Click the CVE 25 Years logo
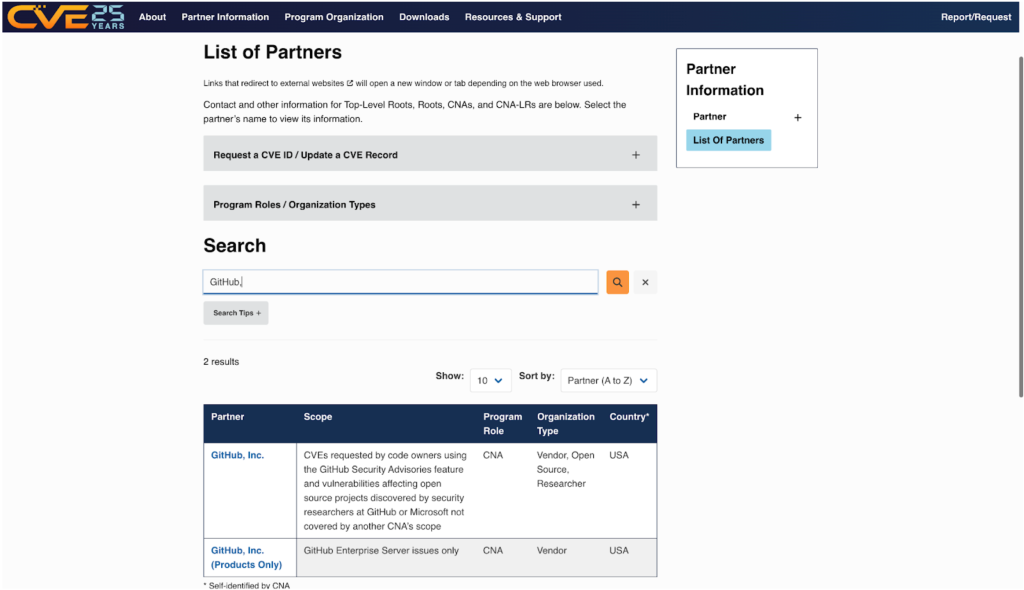This screenshot has height=590, width=1024. pyautogui.click(x=67, y=17)
